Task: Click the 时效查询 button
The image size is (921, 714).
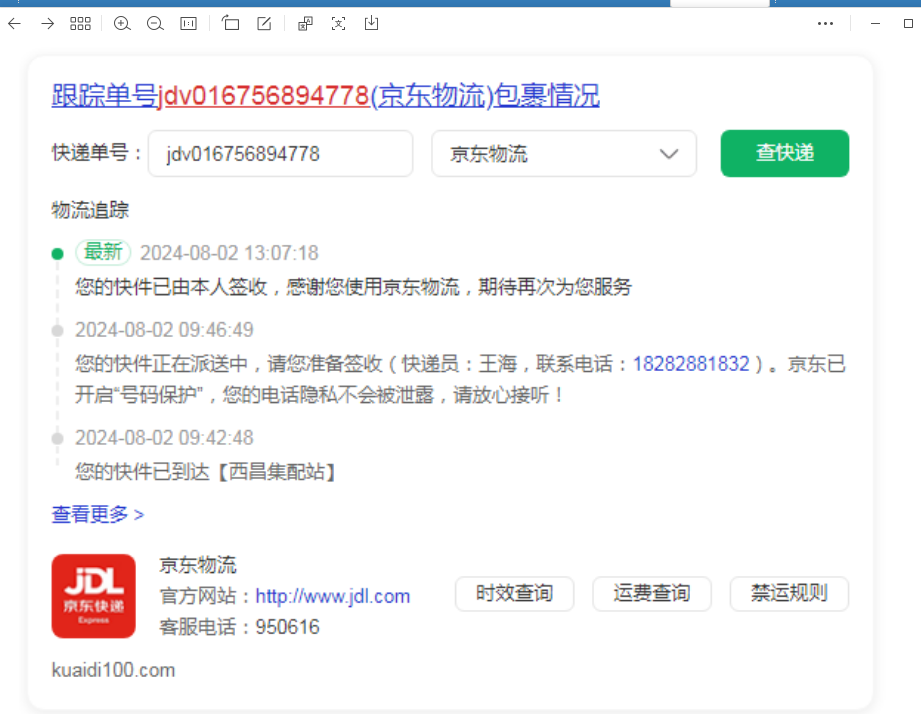Action: coord(514,594)
